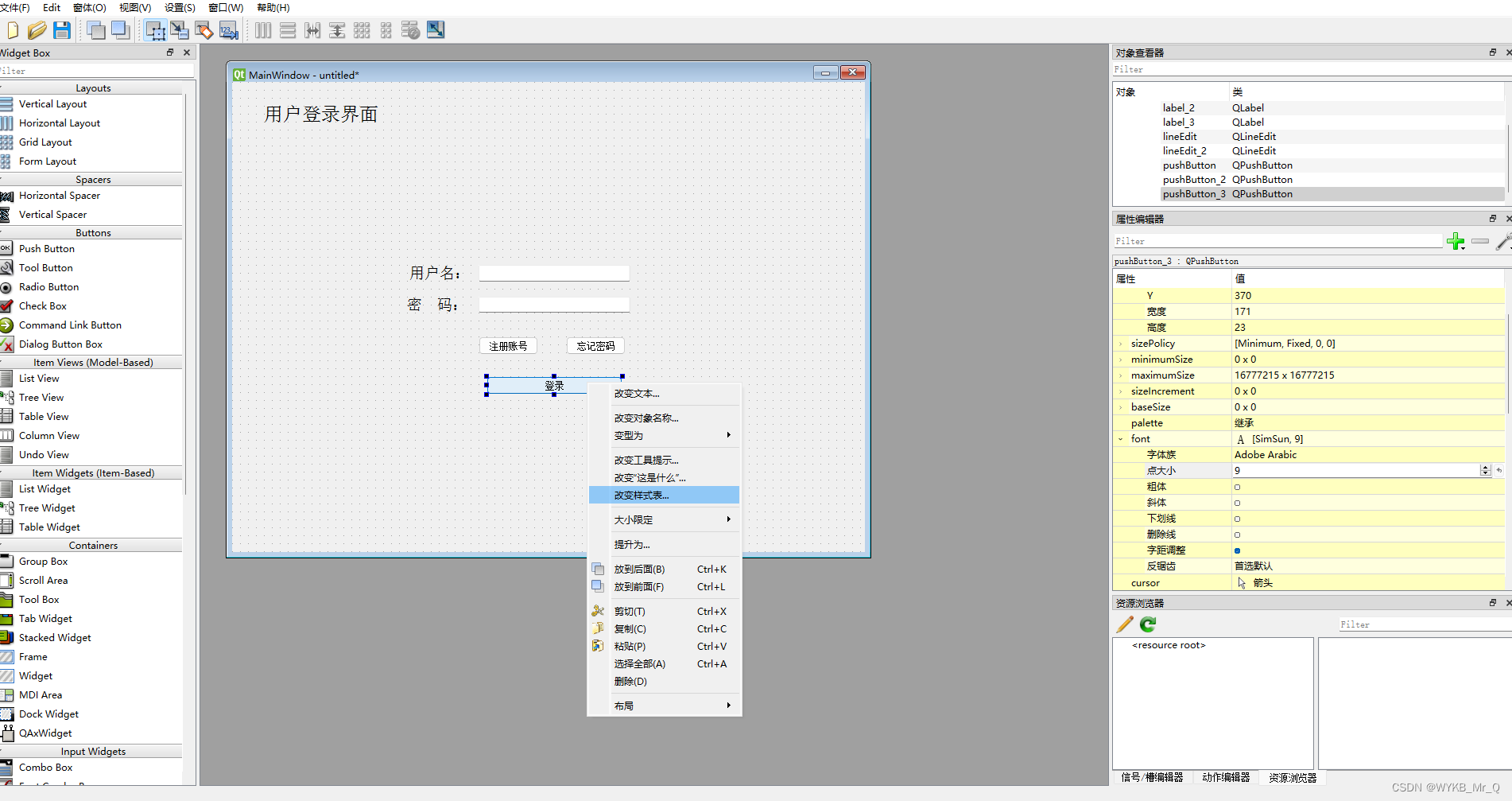Switch to the 信号/槽编辑器 tab
Screen dimensions: 1512x801
coord(1152,777)
